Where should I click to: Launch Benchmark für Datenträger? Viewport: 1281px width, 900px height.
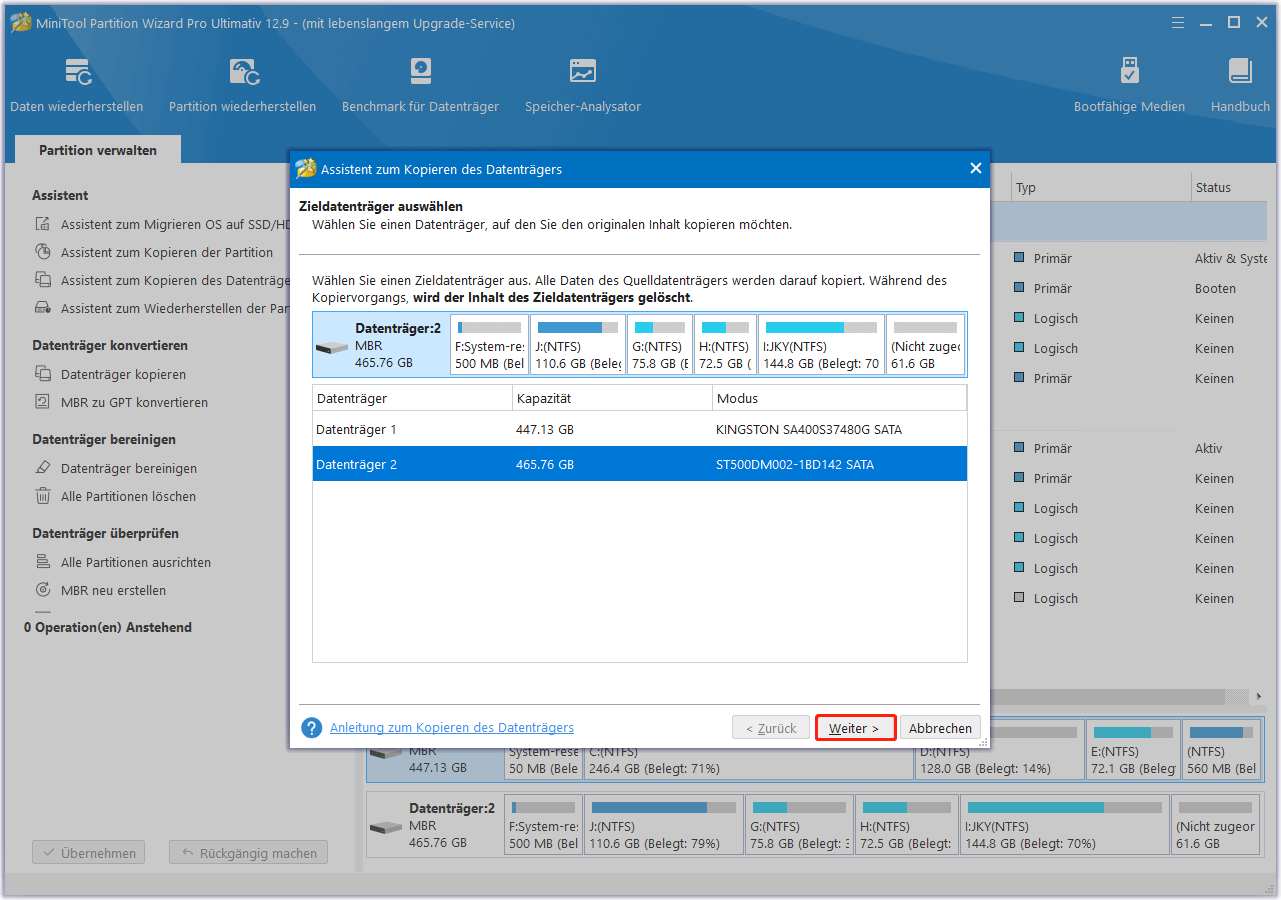(x=420, y=85)
